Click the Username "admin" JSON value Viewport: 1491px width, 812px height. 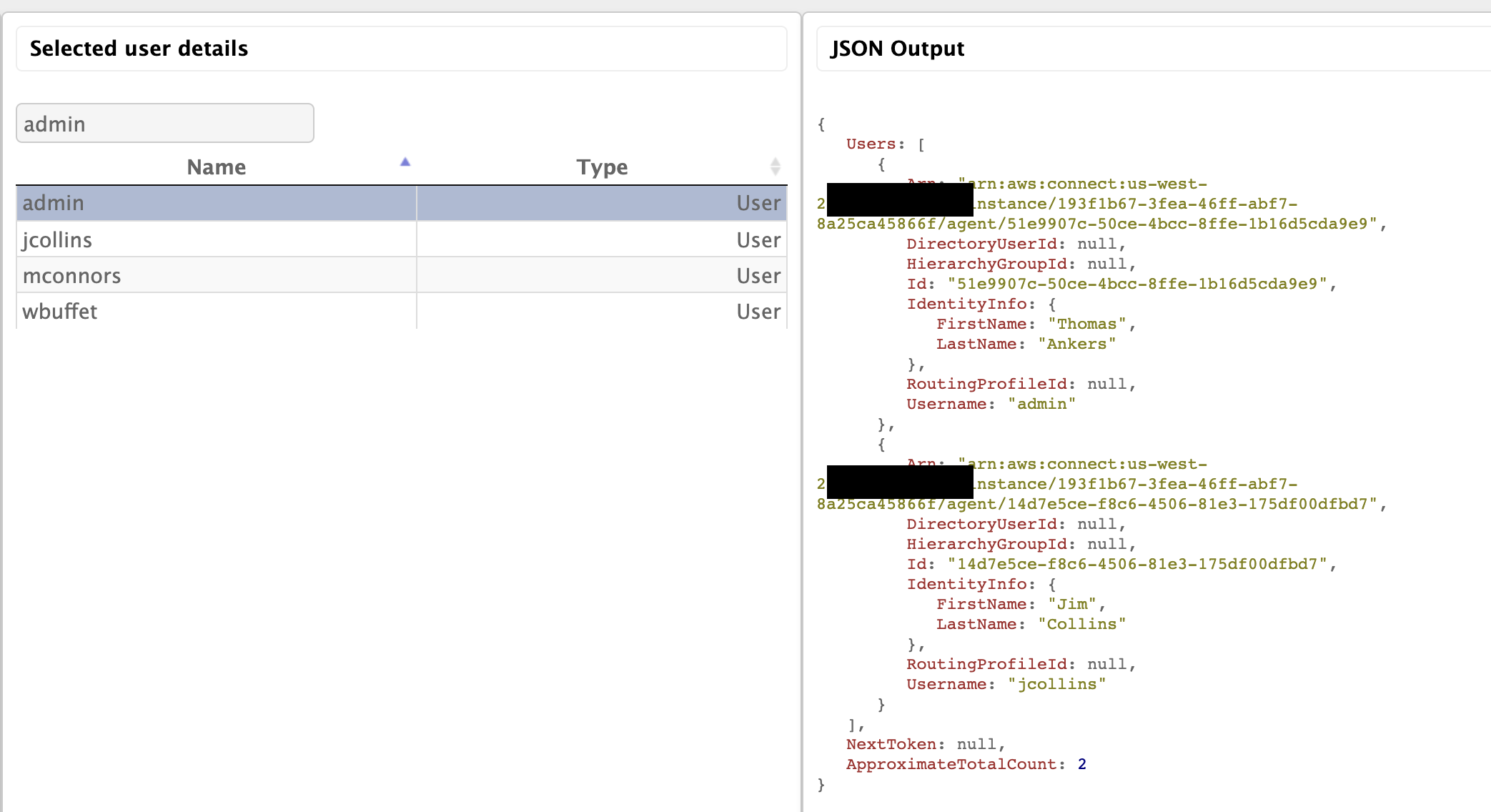point(1041,404)
